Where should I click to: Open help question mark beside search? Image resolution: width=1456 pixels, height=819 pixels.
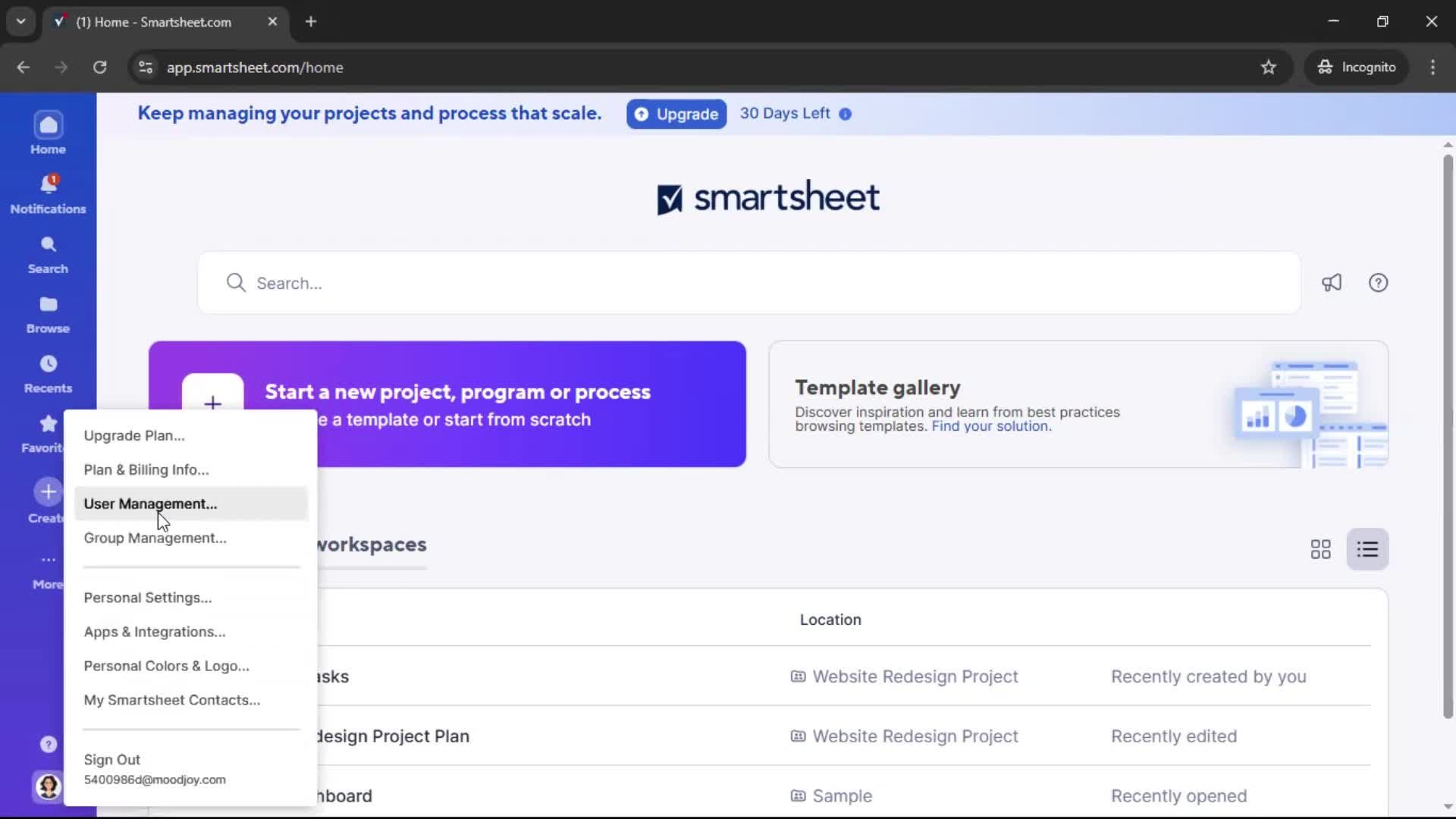point(1378,283)
